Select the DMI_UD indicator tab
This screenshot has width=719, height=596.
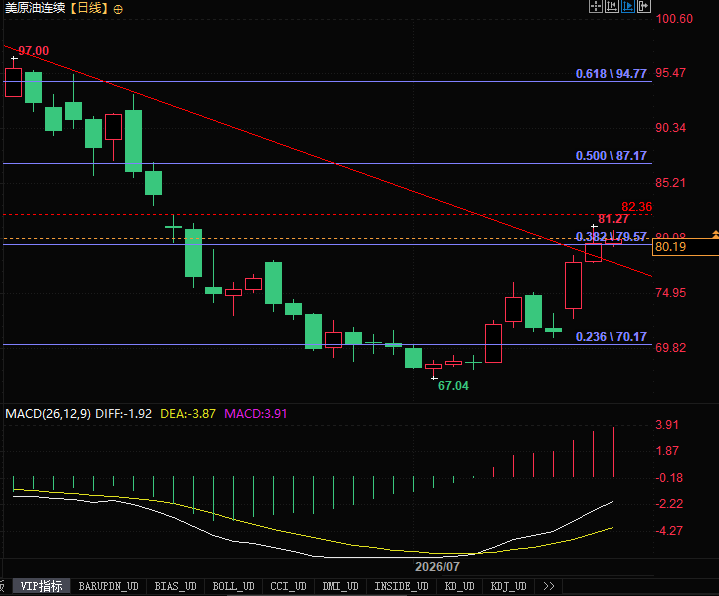340,586
